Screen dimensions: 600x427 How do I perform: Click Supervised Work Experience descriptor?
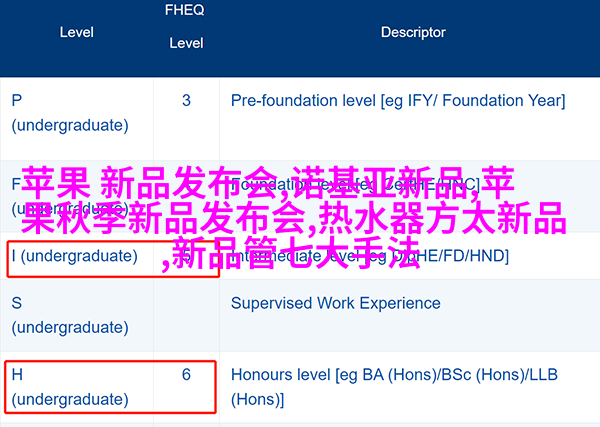(336, 303)
